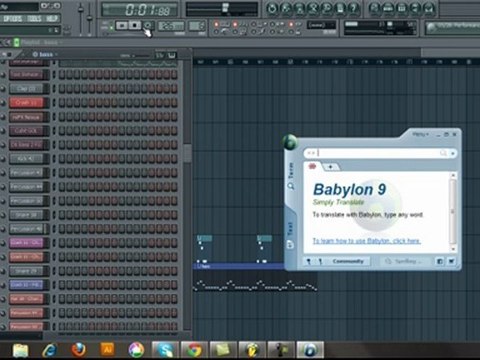This screenshot has width=480, height=360.
Task: Open the Babylon Menu dropdown
Action: pos(420,134)
